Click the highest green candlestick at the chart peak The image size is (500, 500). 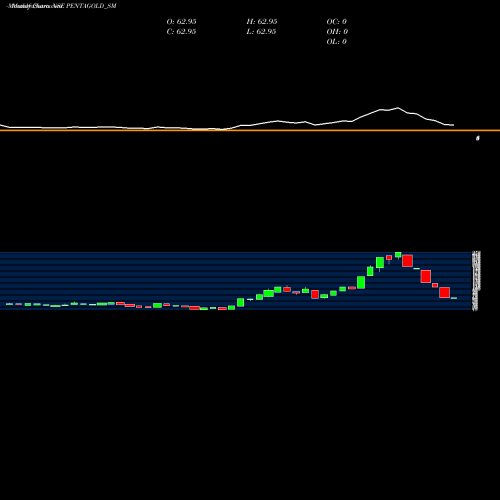398,255
